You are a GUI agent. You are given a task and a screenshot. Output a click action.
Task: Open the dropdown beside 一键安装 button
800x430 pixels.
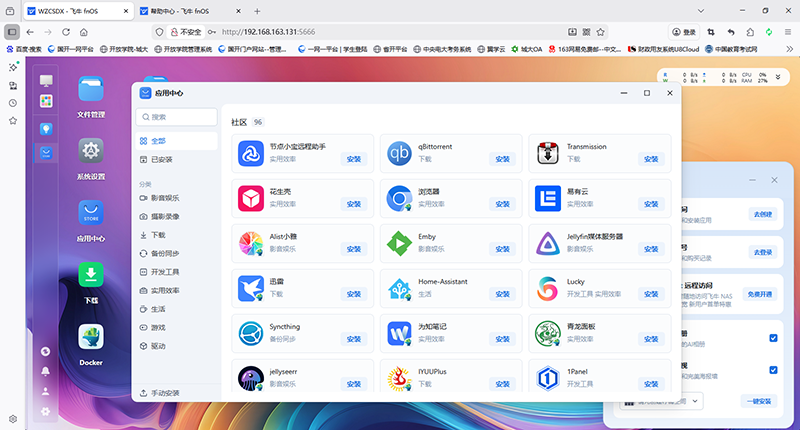pyautogui.click(x=694, y=401)
